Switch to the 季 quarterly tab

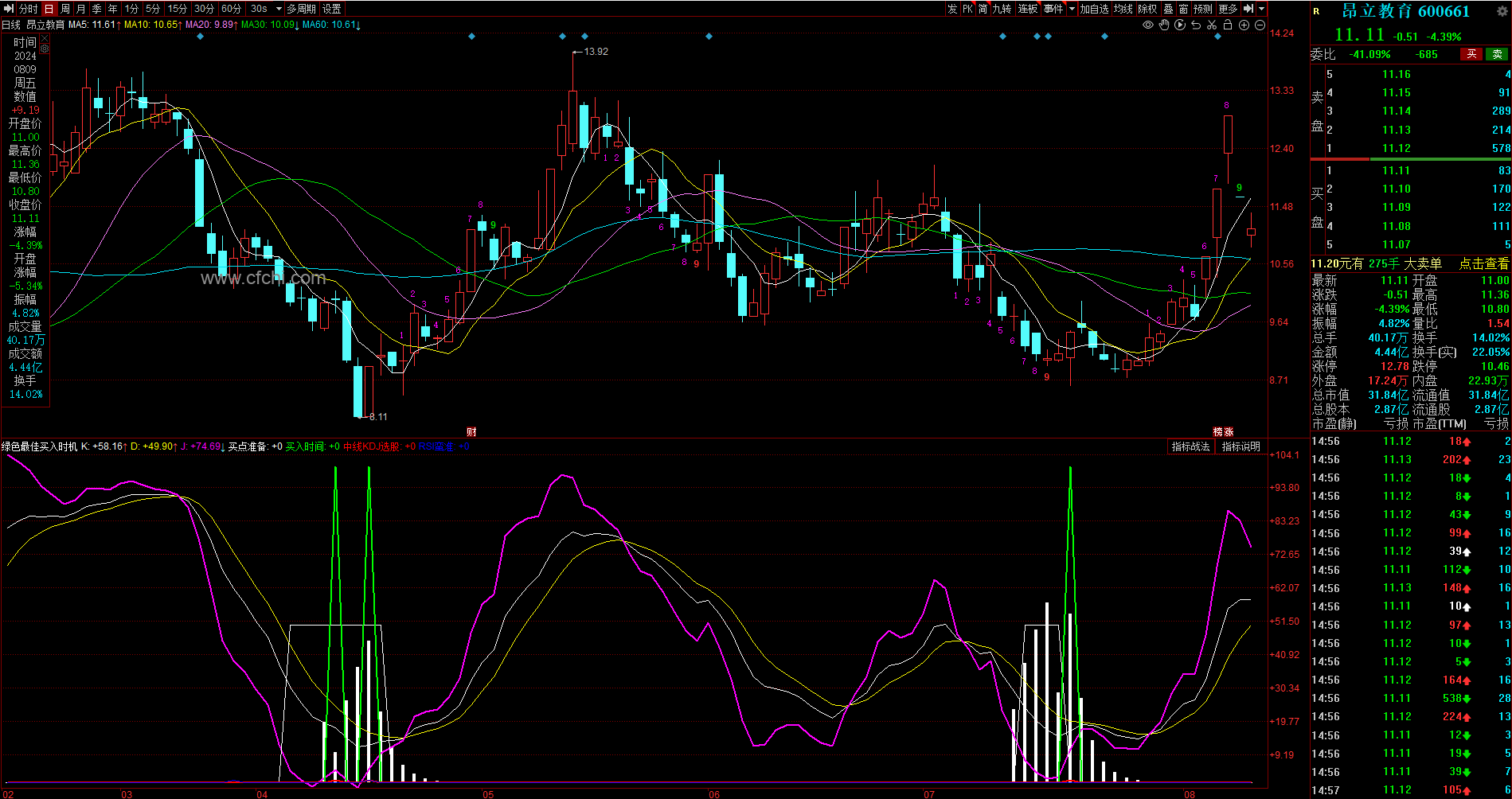tap(97, 9)
